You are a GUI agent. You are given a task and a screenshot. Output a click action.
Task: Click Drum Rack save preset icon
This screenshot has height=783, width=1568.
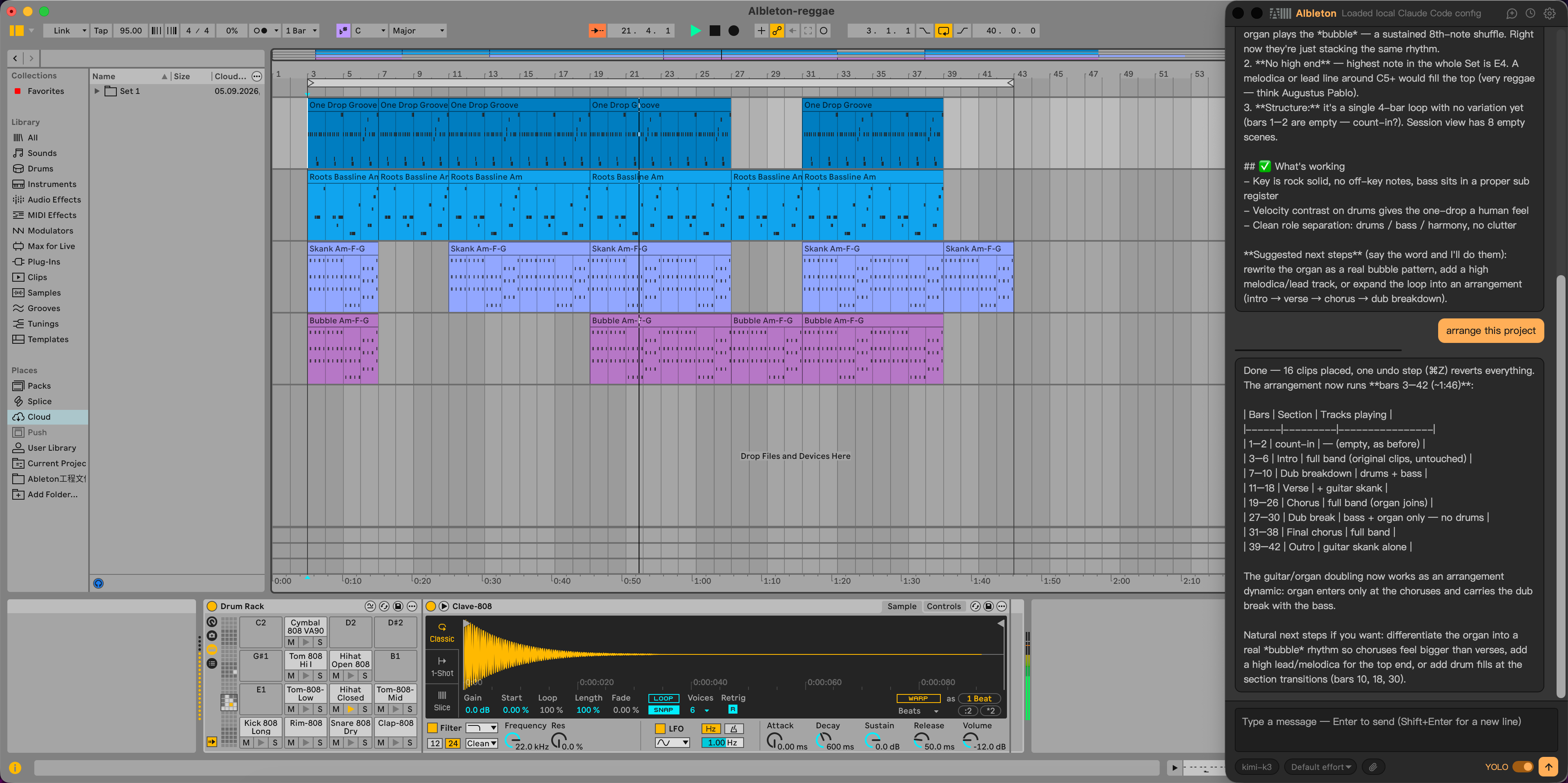[x=398, y=606]
